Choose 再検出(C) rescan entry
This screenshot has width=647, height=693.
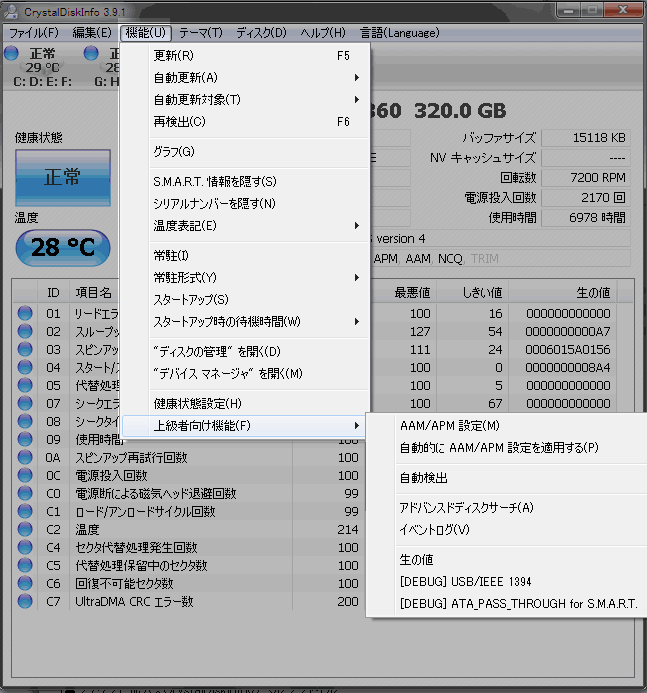pos(245,122)
